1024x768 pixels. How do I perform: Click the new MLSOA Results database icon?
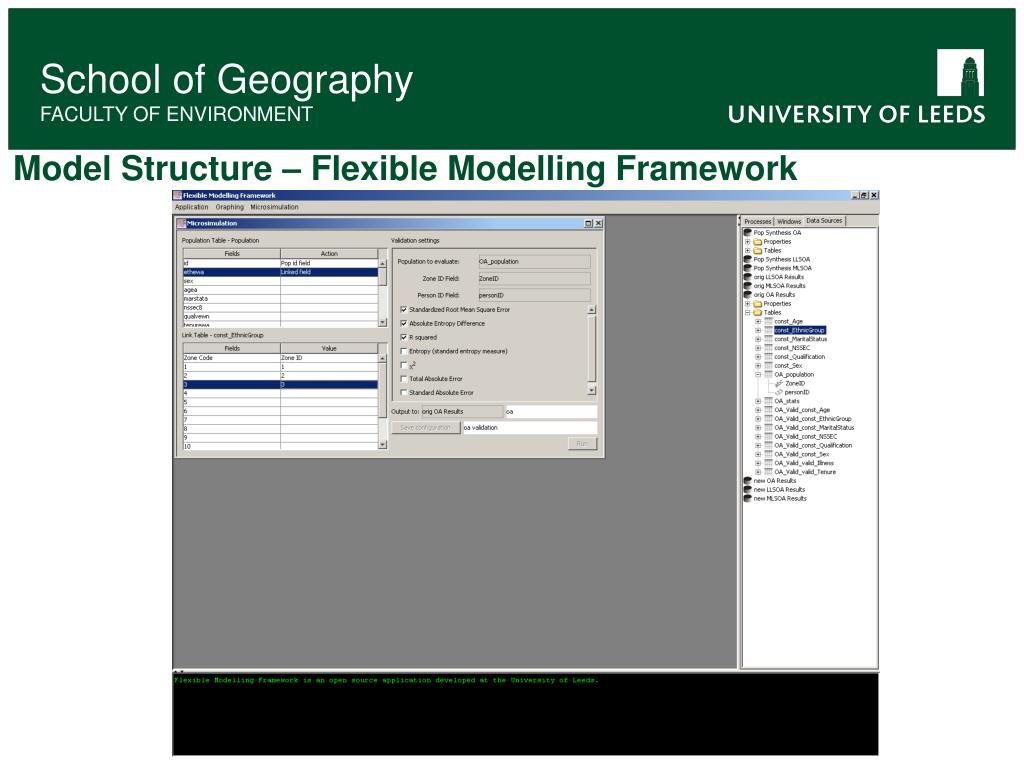coord(748,498)
